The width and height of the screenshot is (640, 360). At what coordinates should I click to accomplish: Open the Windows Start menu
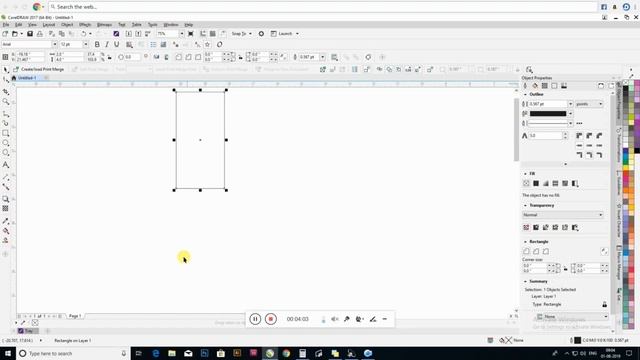[8, 353]
